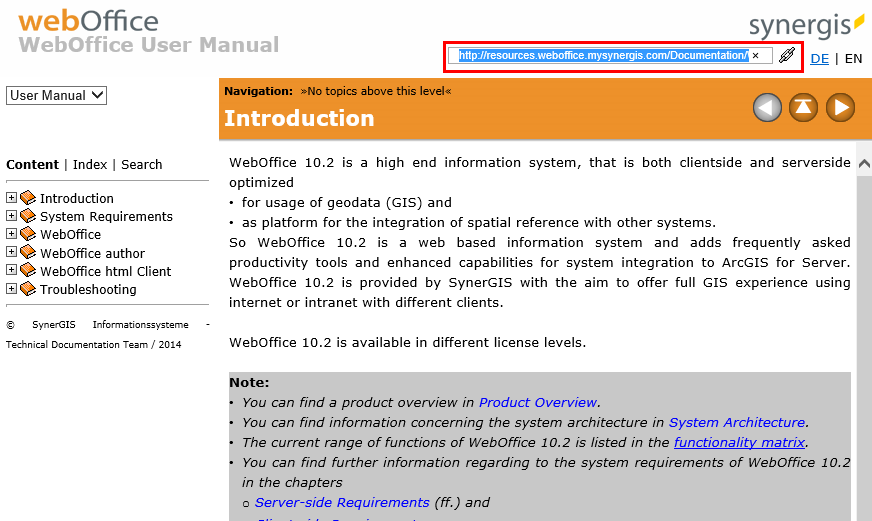Open the functionality matrix link

739,443
